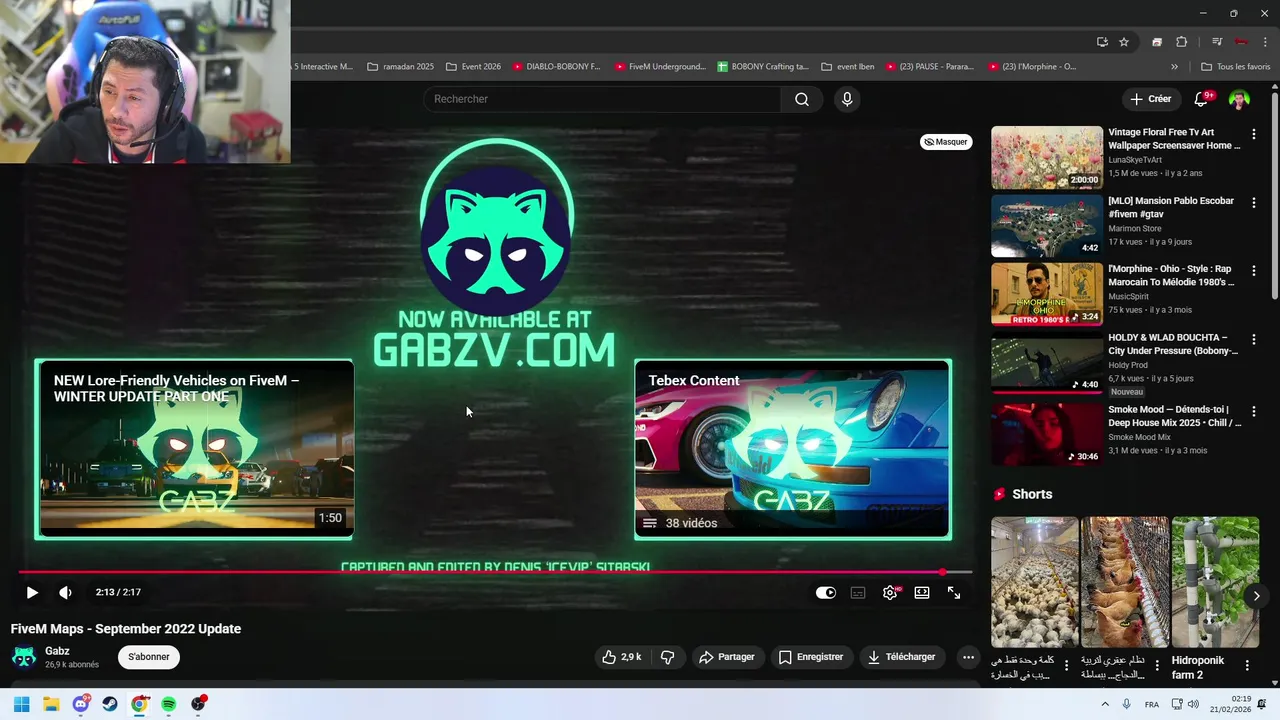This screenshot has height=720, width=1280.
Task: Open BOBONY Crafting sheet bookmark
Action: click(763, 67)
